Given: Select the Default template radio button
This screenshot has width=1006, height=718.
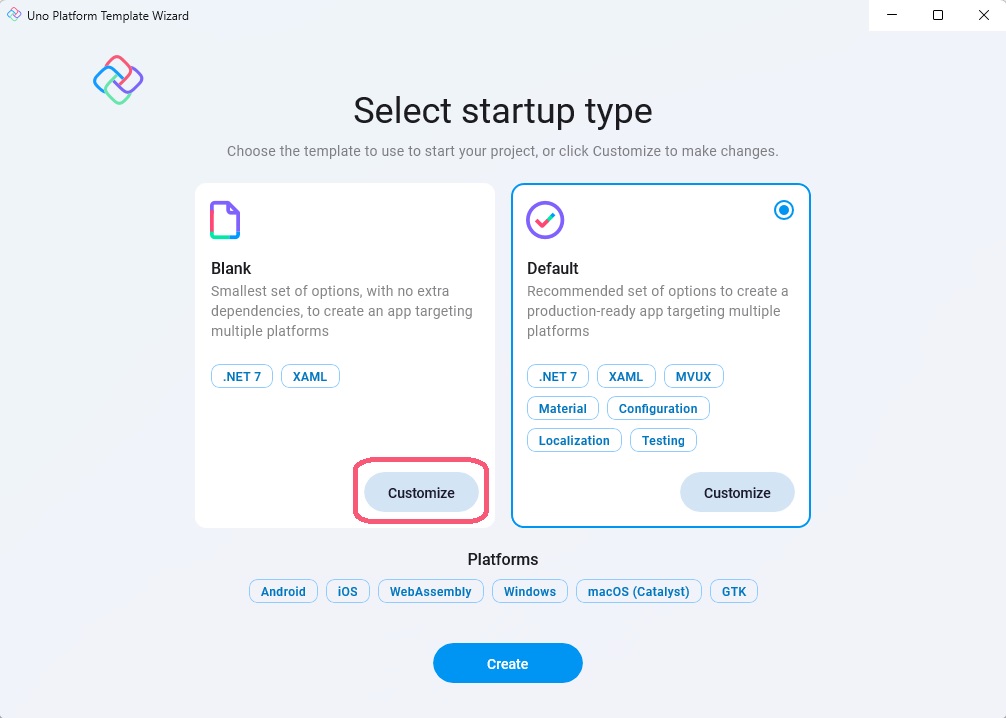Looking at the screenshot, I should (x=784, y=210).
